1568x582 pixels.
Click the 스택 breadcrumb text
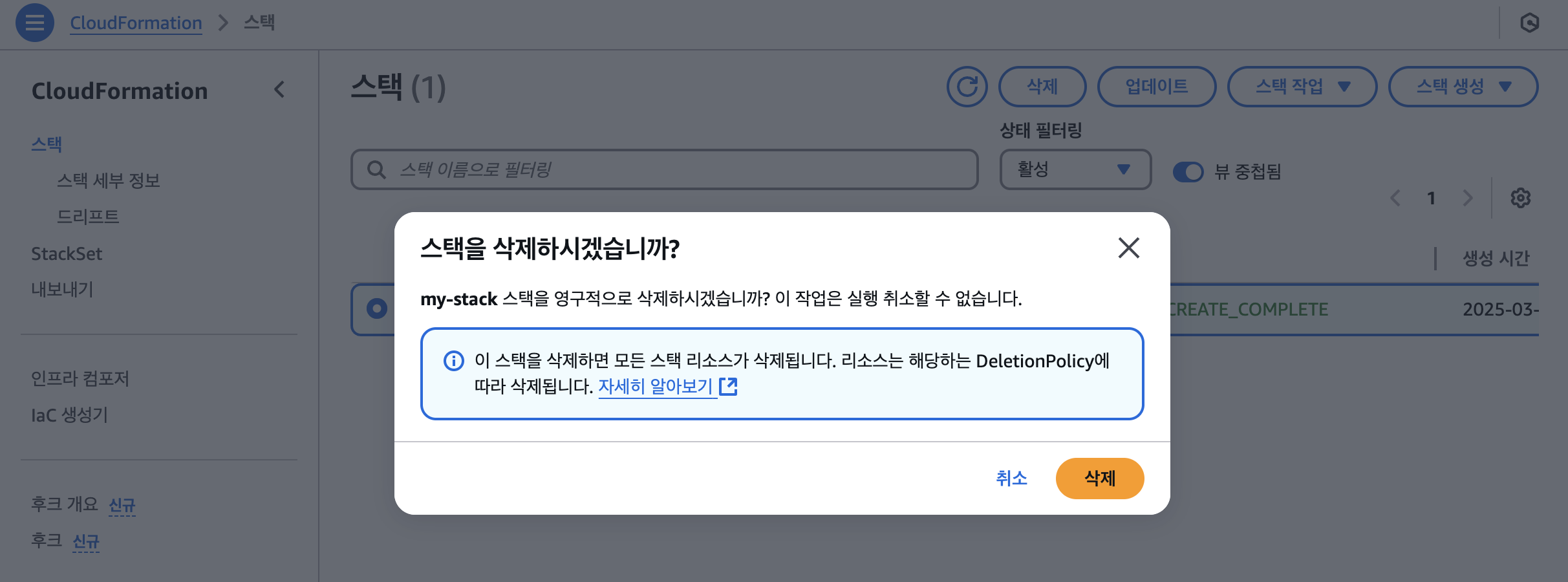(x=259, y=23)
